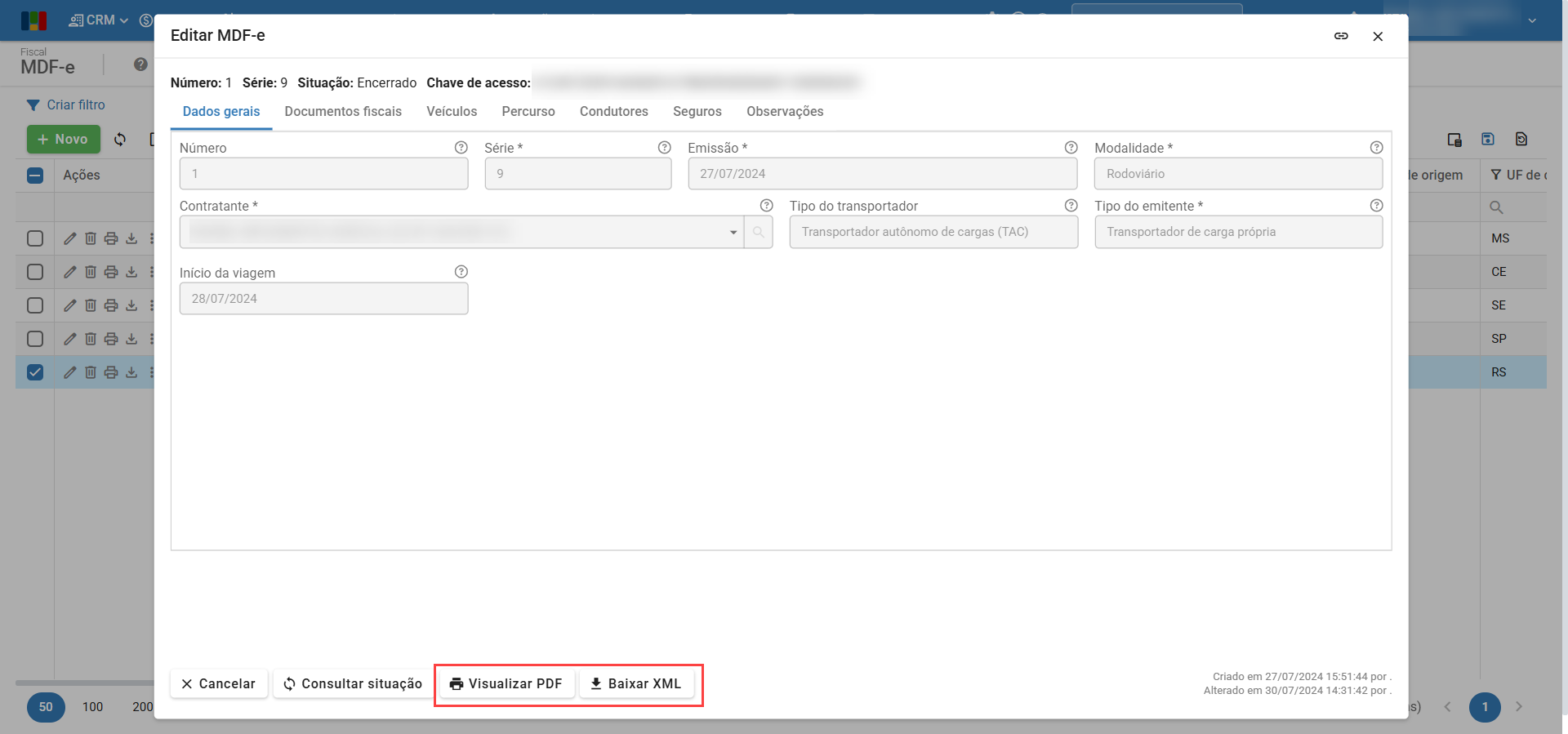Open the filter on the UF de column
Viewport: 1568px width, 734px height.
(1496, 176)
